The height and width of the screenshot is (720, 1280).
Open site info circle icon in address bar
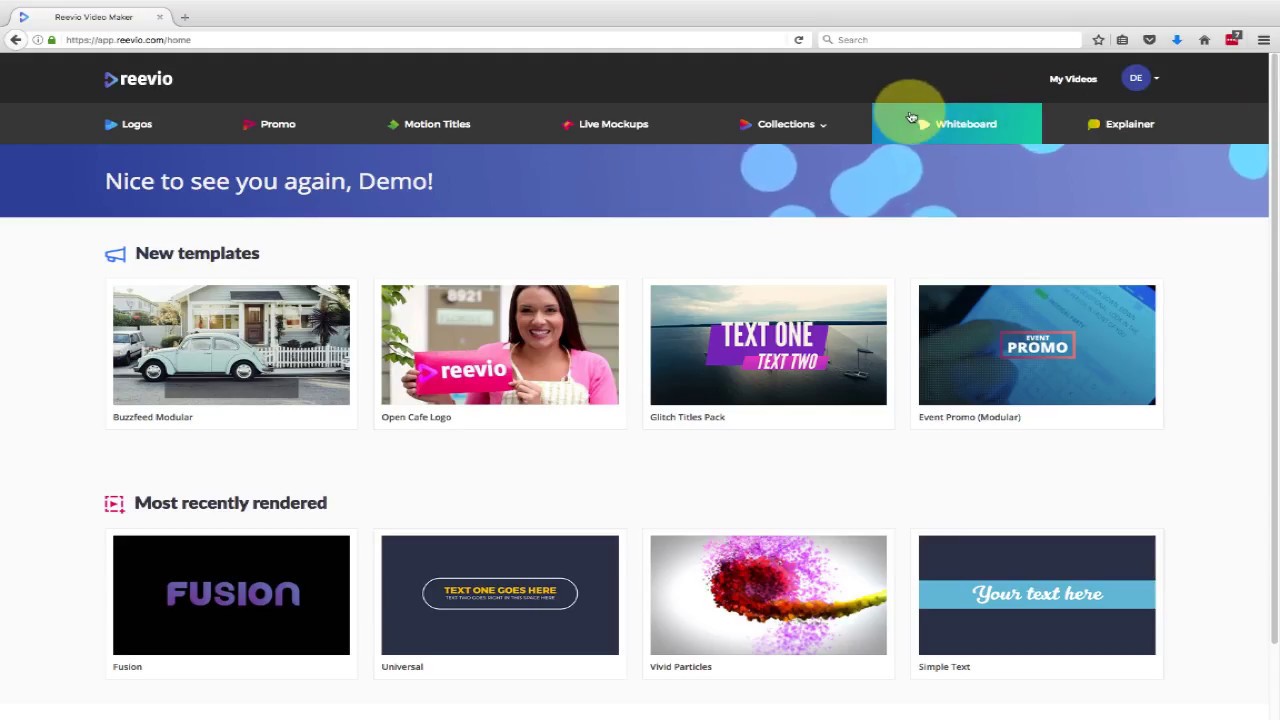(38, 40)
